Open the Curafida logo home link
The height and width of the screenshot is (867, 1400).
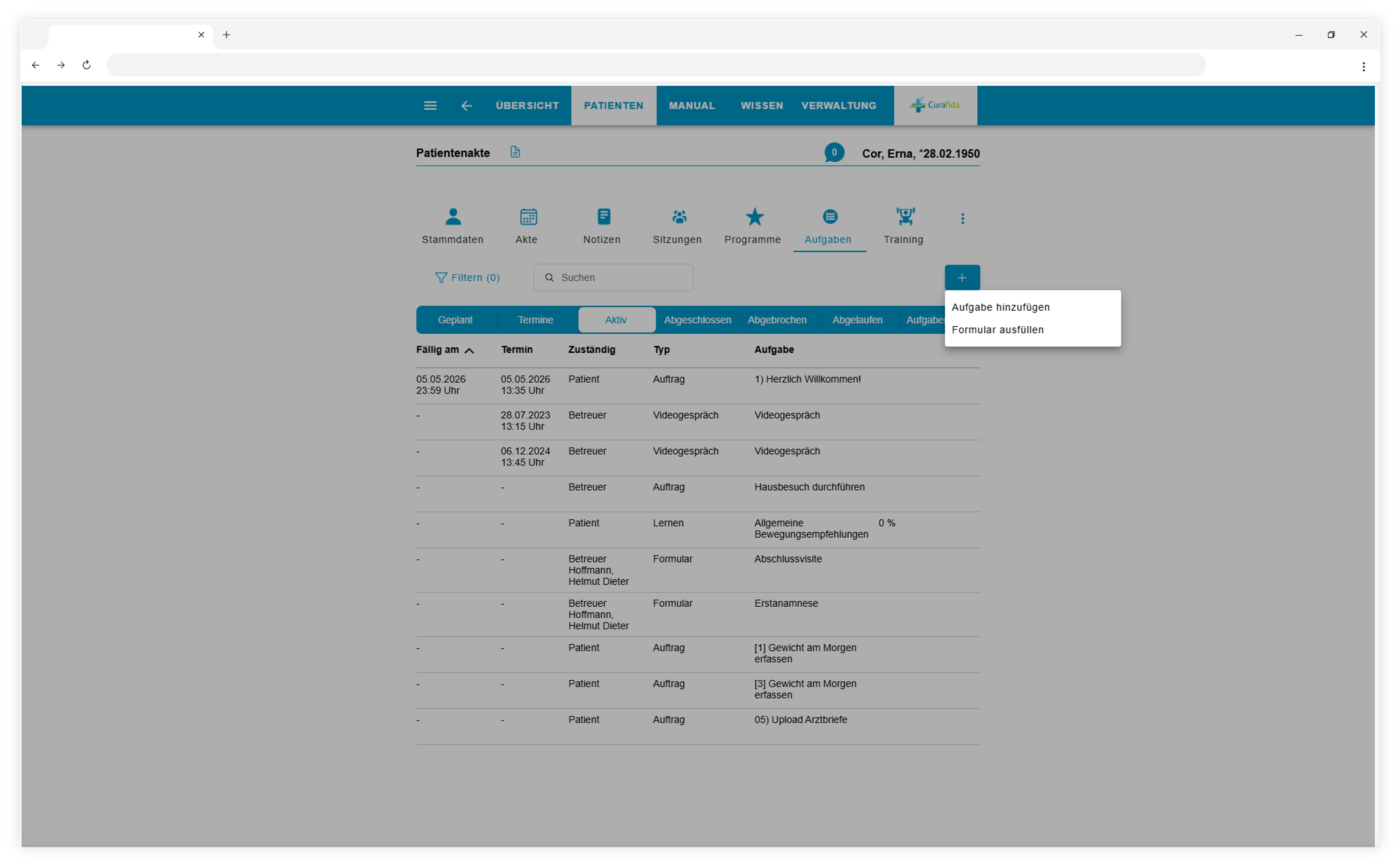(934, 105)
